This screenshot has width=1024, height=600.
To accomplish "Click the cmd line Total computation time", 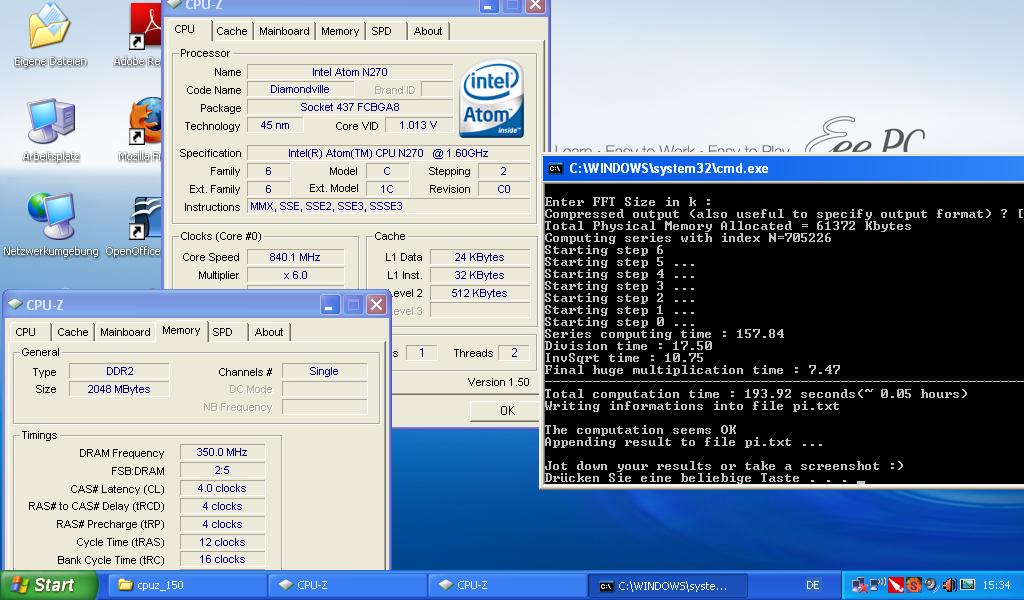I will 756,394.
